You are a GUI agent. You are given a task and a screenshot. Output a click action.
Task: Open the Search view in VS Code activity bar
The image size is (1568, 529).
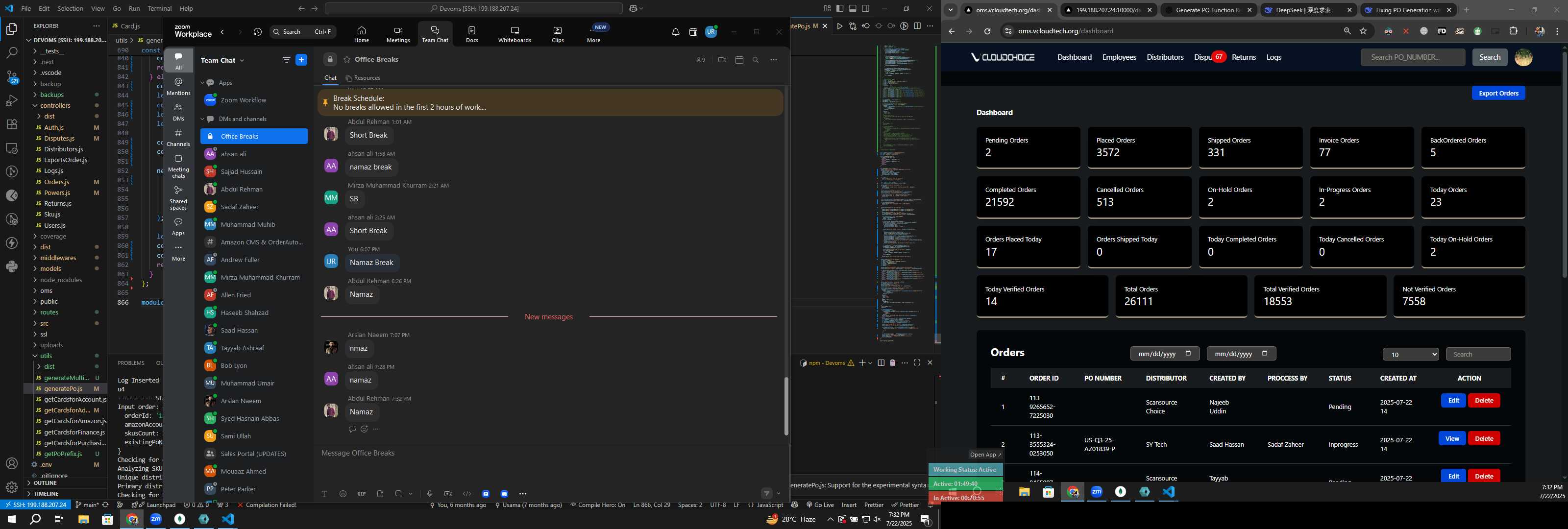(x=12, y=53)
